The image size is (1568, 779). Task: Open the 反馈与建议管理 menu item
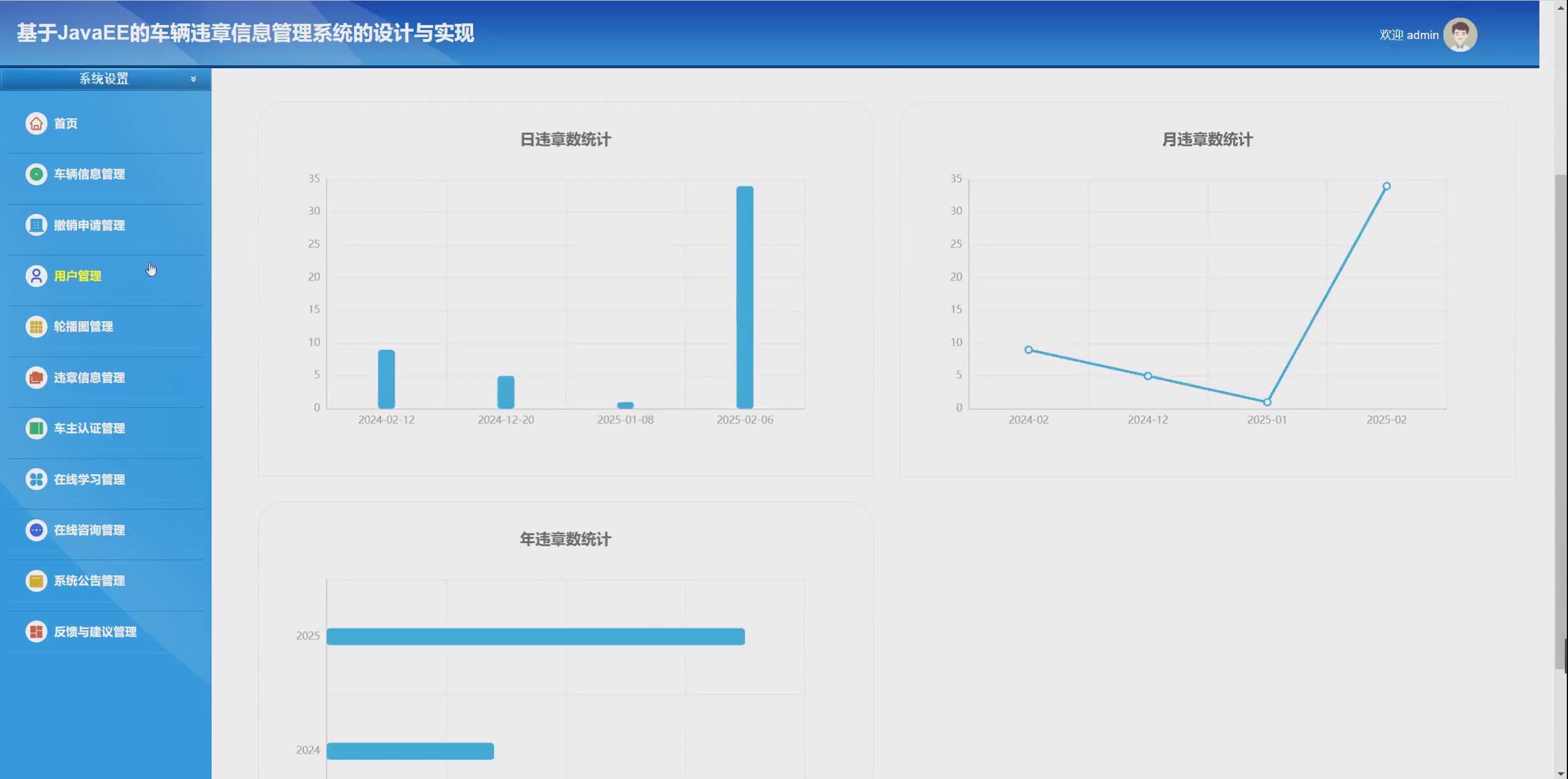pyautogui.click(x=95, y=631)
